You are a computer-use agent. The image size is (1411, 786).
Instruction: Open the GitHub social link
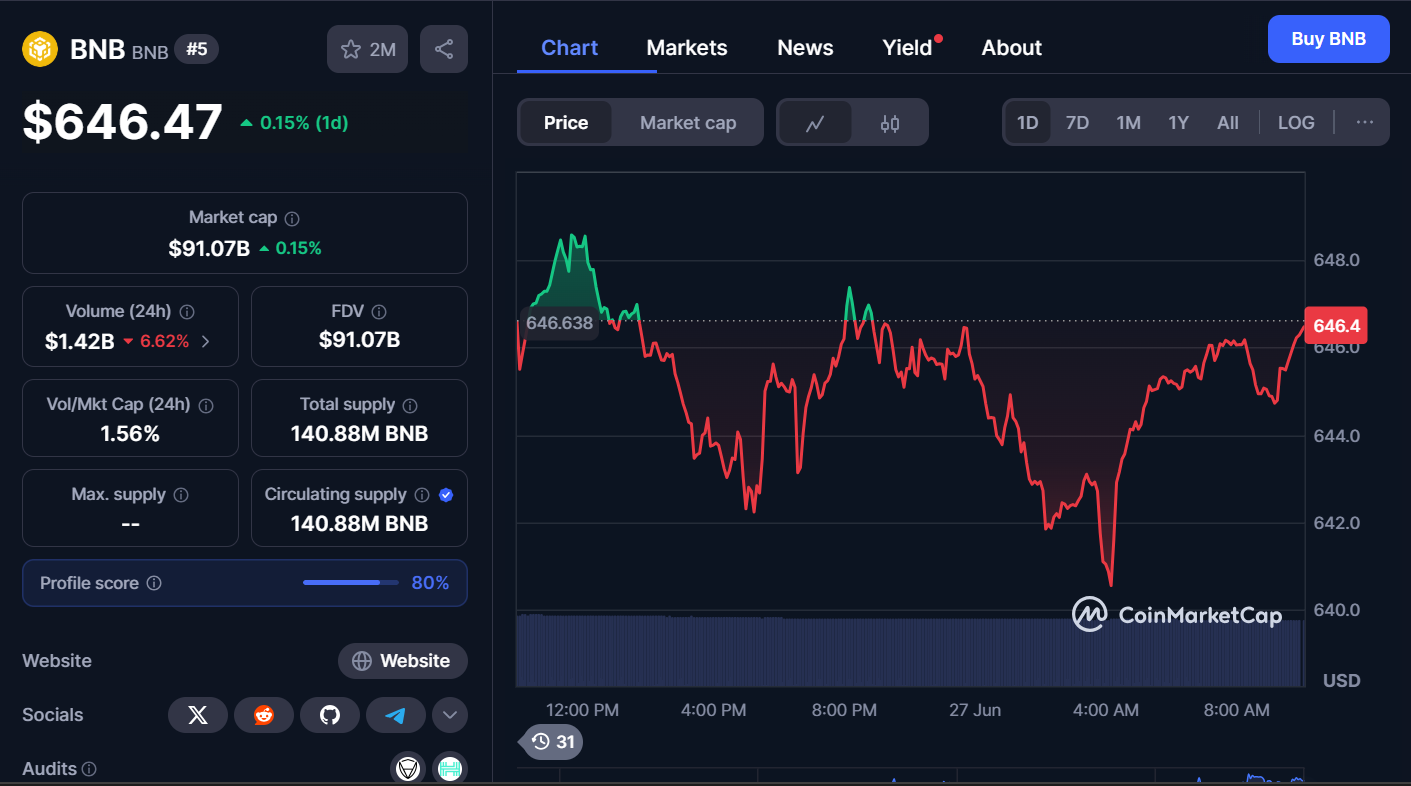[x=330, y=715]
